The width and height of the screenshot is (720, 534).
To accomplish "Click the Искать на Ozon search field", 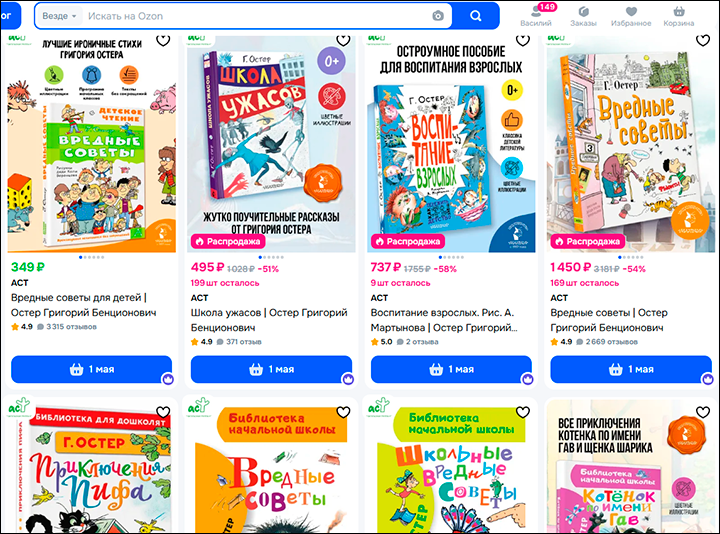I will (x=257, y=16).
